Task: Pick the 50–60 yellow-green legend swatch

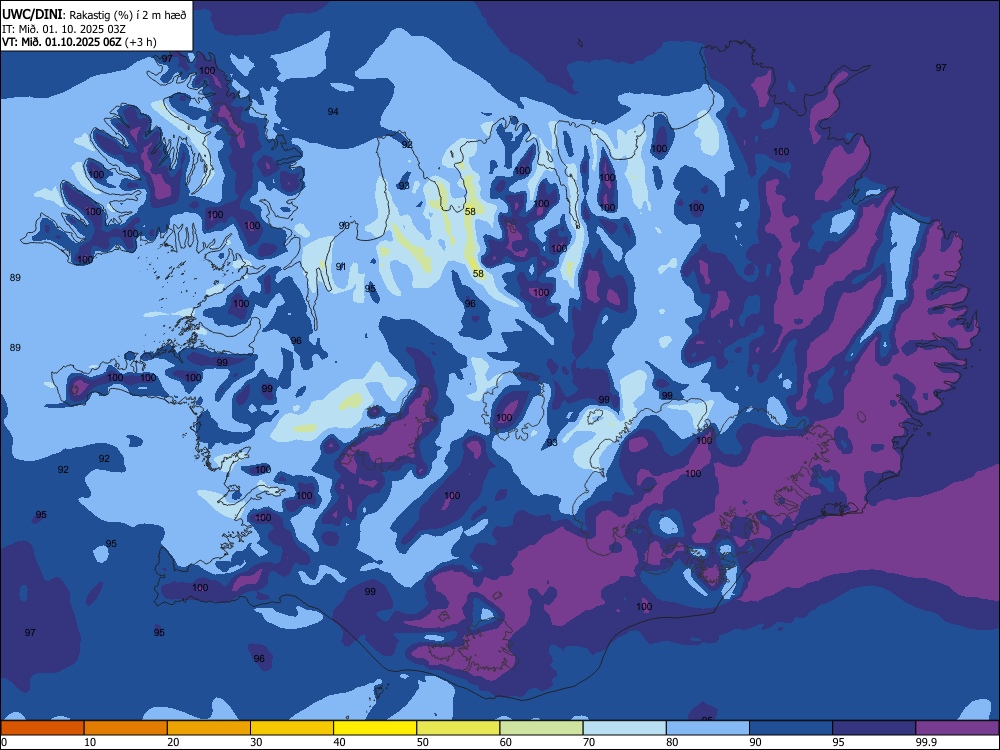Action: (458, 728)
